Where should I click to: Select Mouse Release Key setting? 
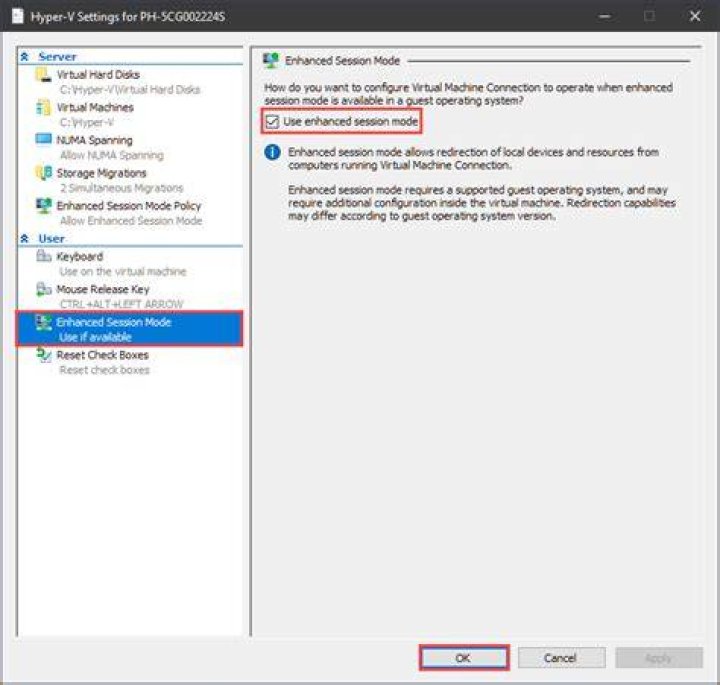(x=102, y=289)
